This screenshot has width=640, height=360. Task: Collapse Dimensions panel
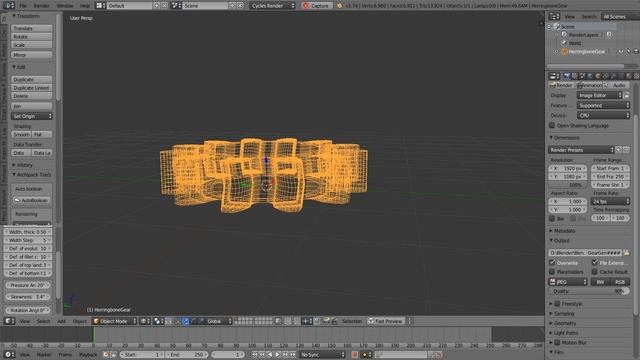(565, 138)
